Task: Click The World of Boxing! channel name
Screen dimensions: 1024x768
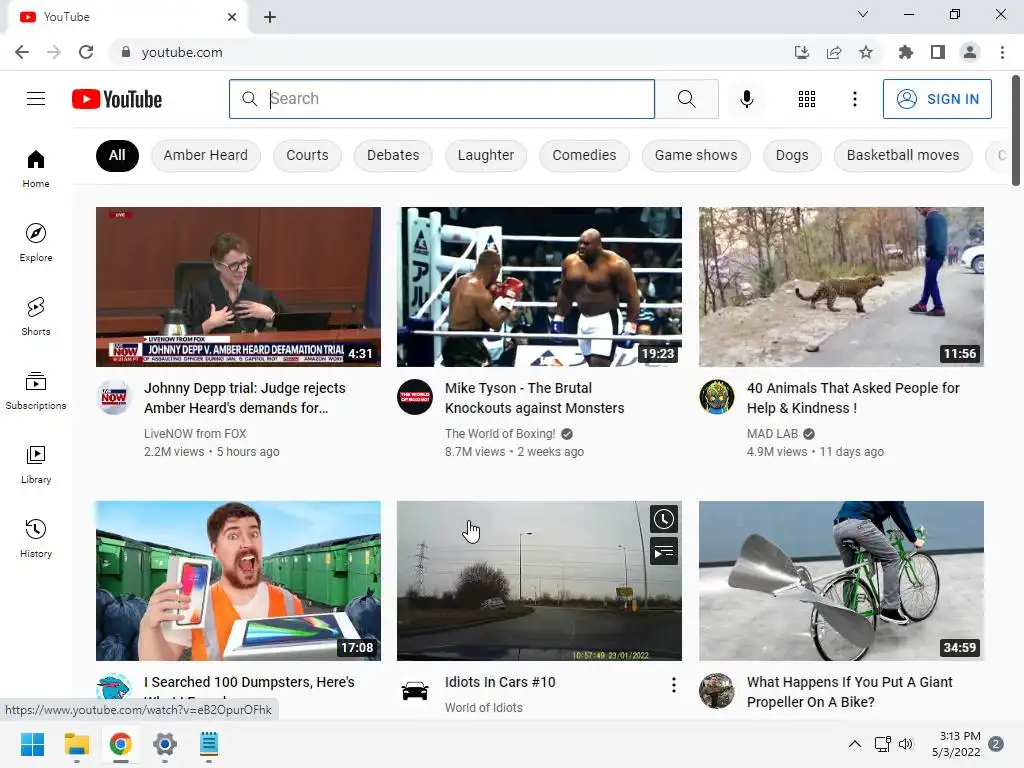Action: pos(500,434)
